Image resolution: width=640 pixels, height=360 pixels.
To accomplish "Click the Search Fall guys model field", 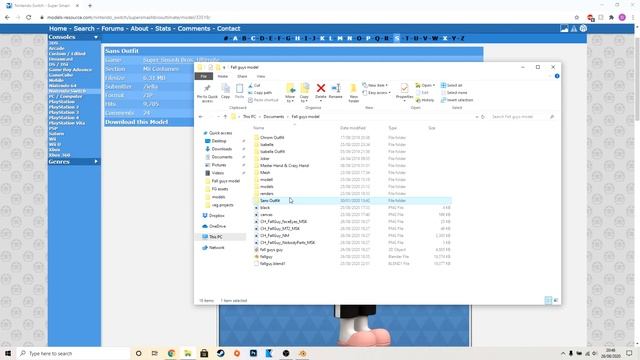I will 522,117.
